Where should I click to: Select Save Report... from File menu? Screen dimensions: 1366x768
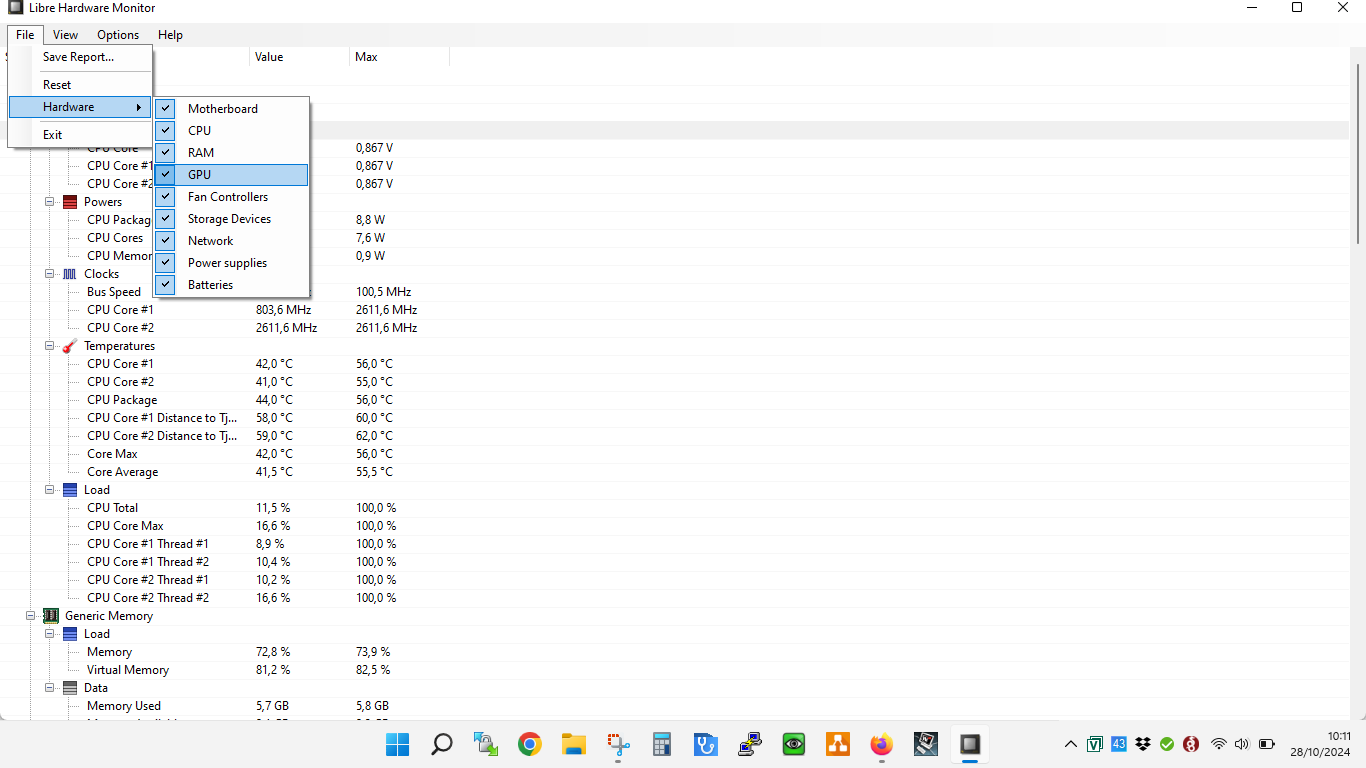pos(78,57)
